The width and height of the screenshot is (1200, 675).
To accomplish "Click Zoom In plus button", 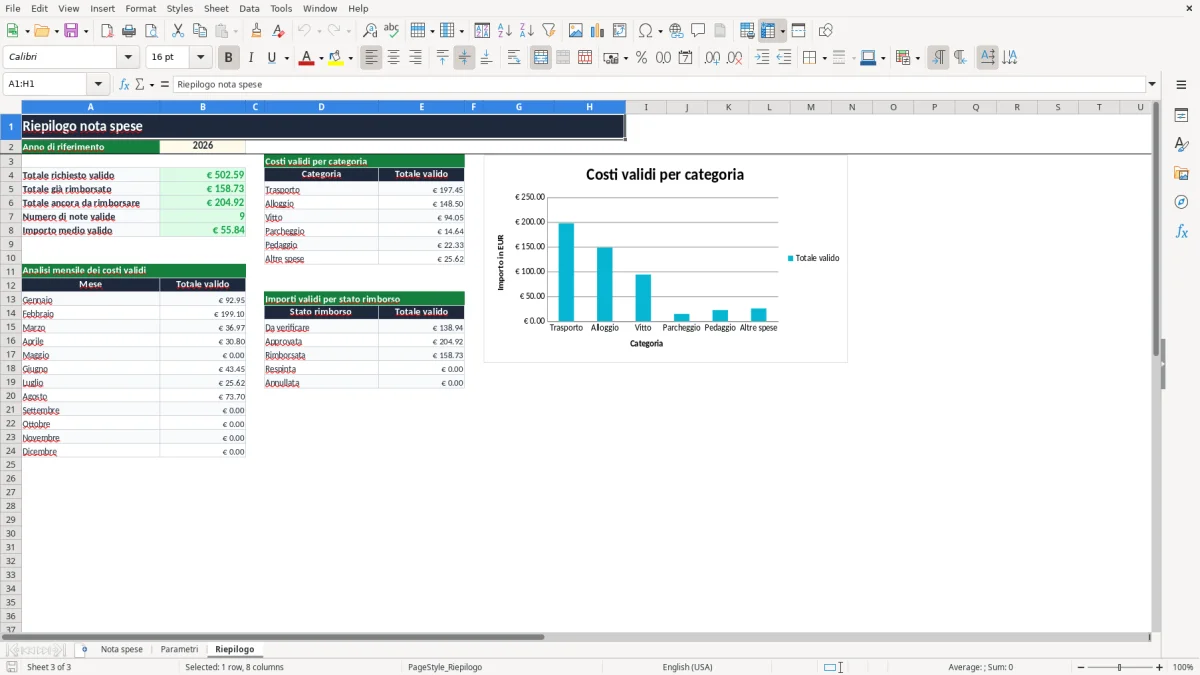I will (1159, 667).
